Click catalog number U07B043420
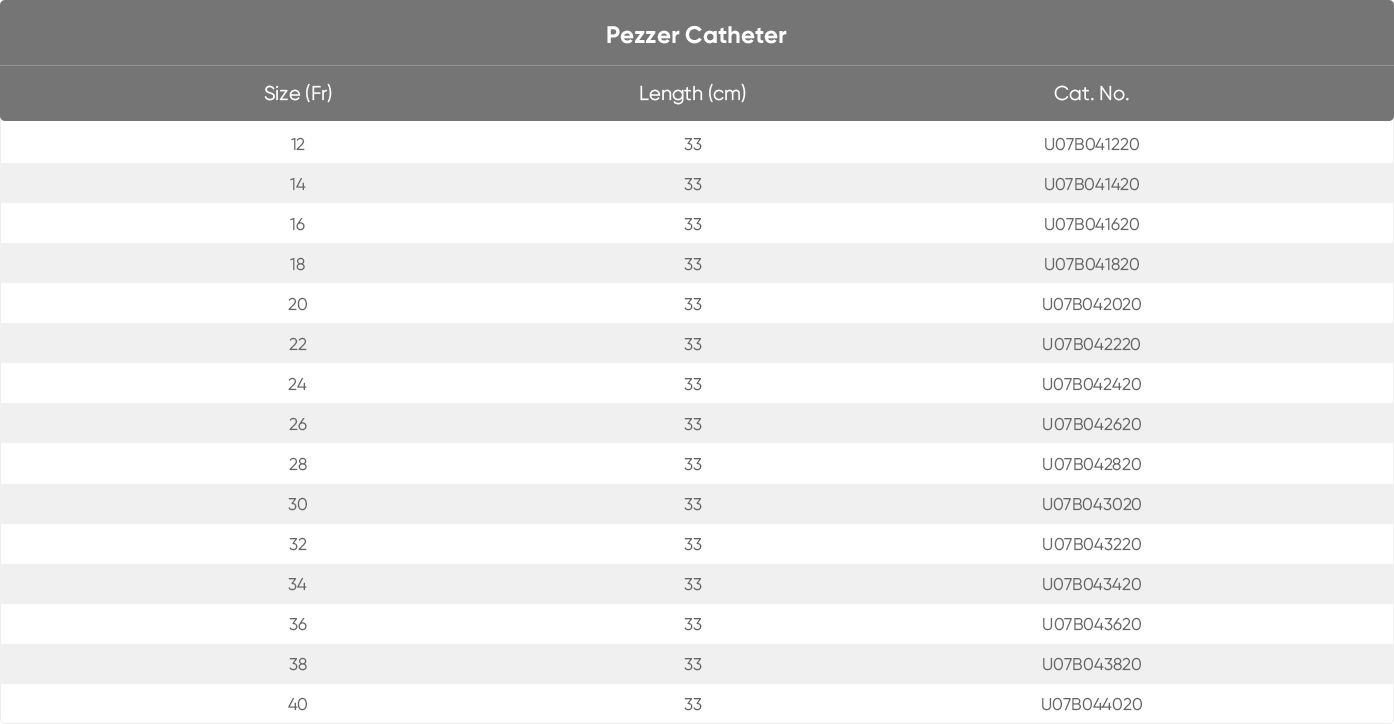This screenshot has height=724, width=1394. (x=1091, y=584)
